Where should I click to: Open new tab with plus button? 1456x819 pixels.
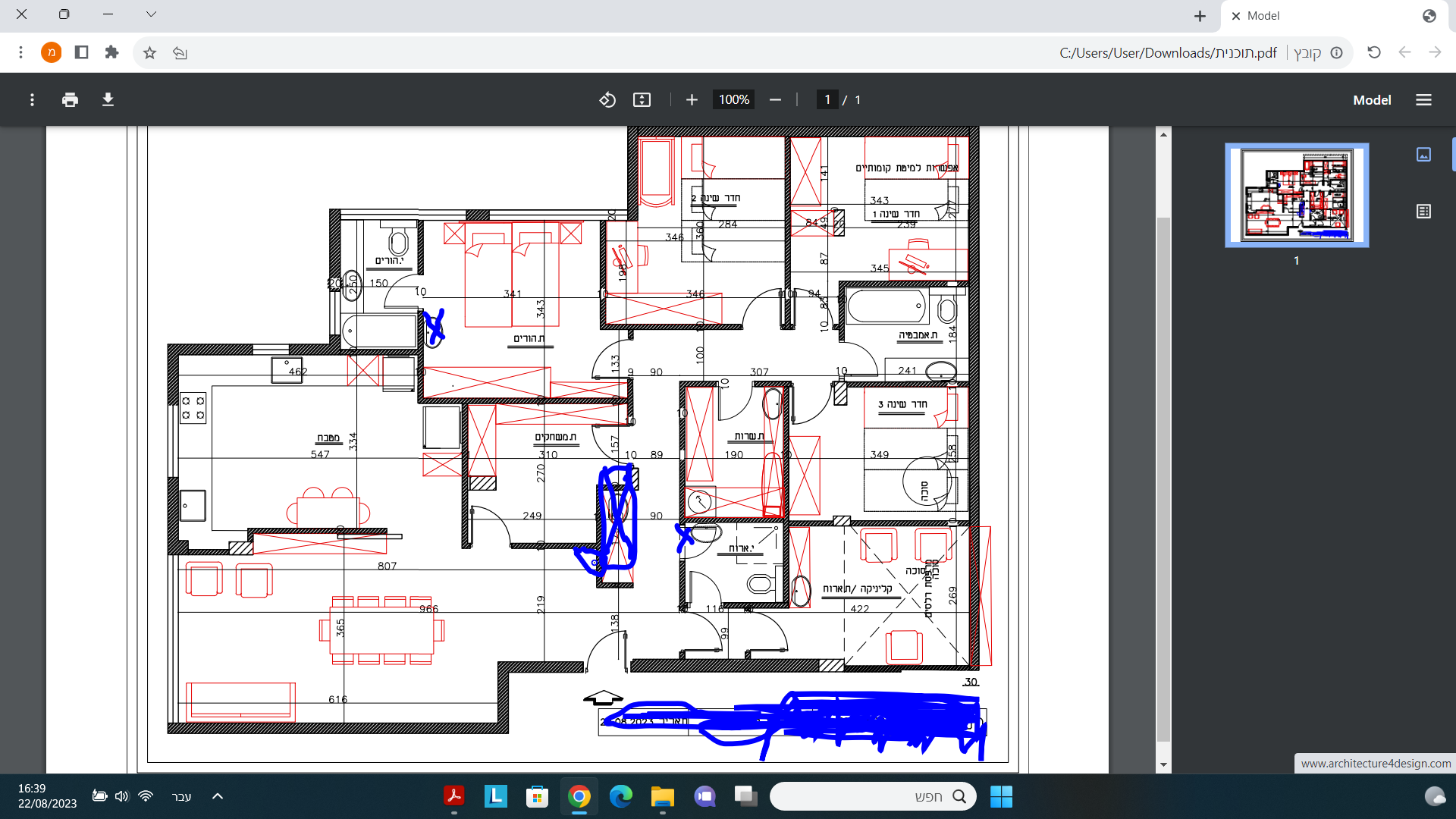point(1200,16)
